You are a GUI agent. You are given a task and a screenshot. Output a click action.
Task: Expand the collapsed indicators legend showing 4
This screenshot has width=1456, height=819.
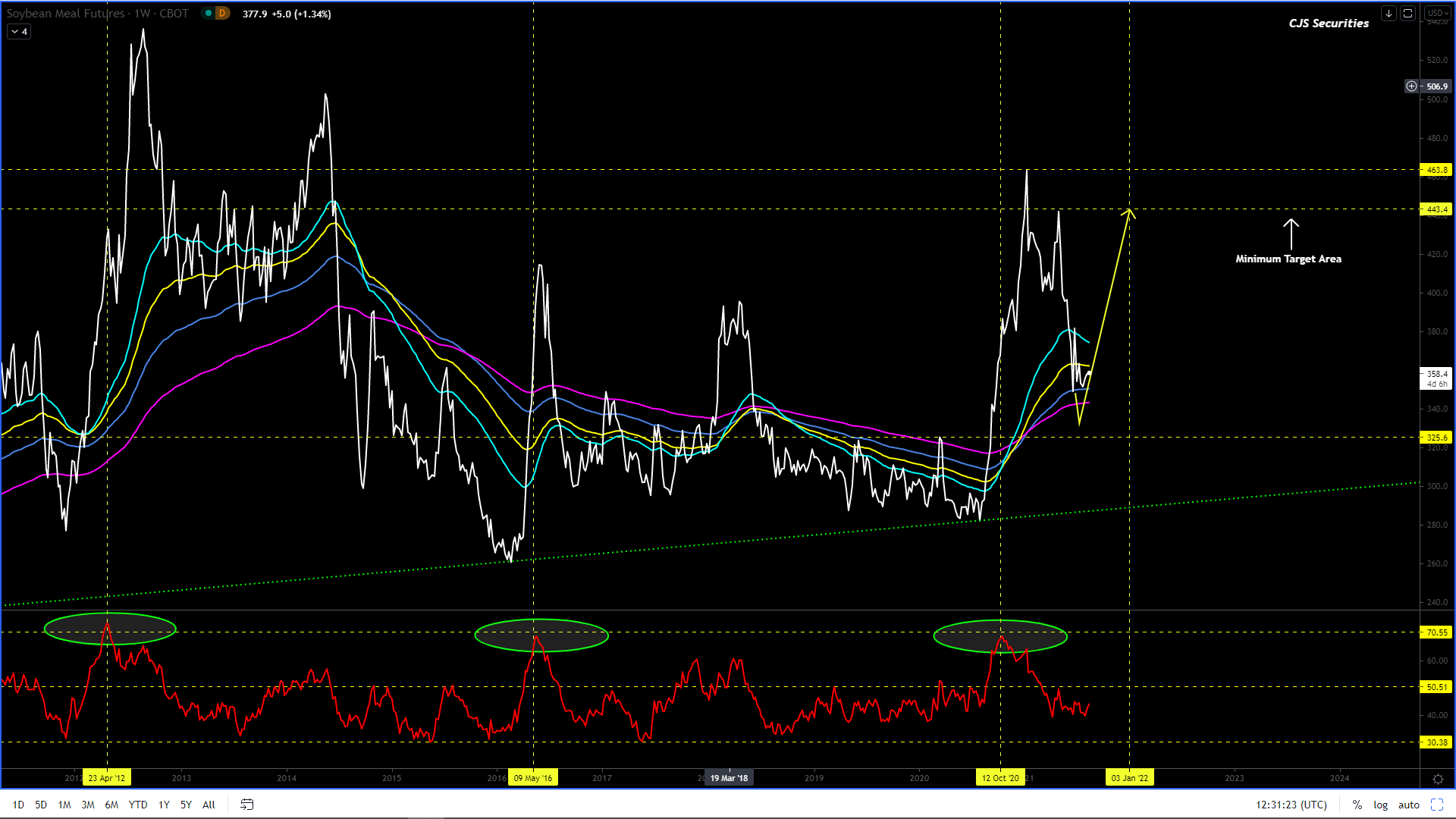[19, 32]
